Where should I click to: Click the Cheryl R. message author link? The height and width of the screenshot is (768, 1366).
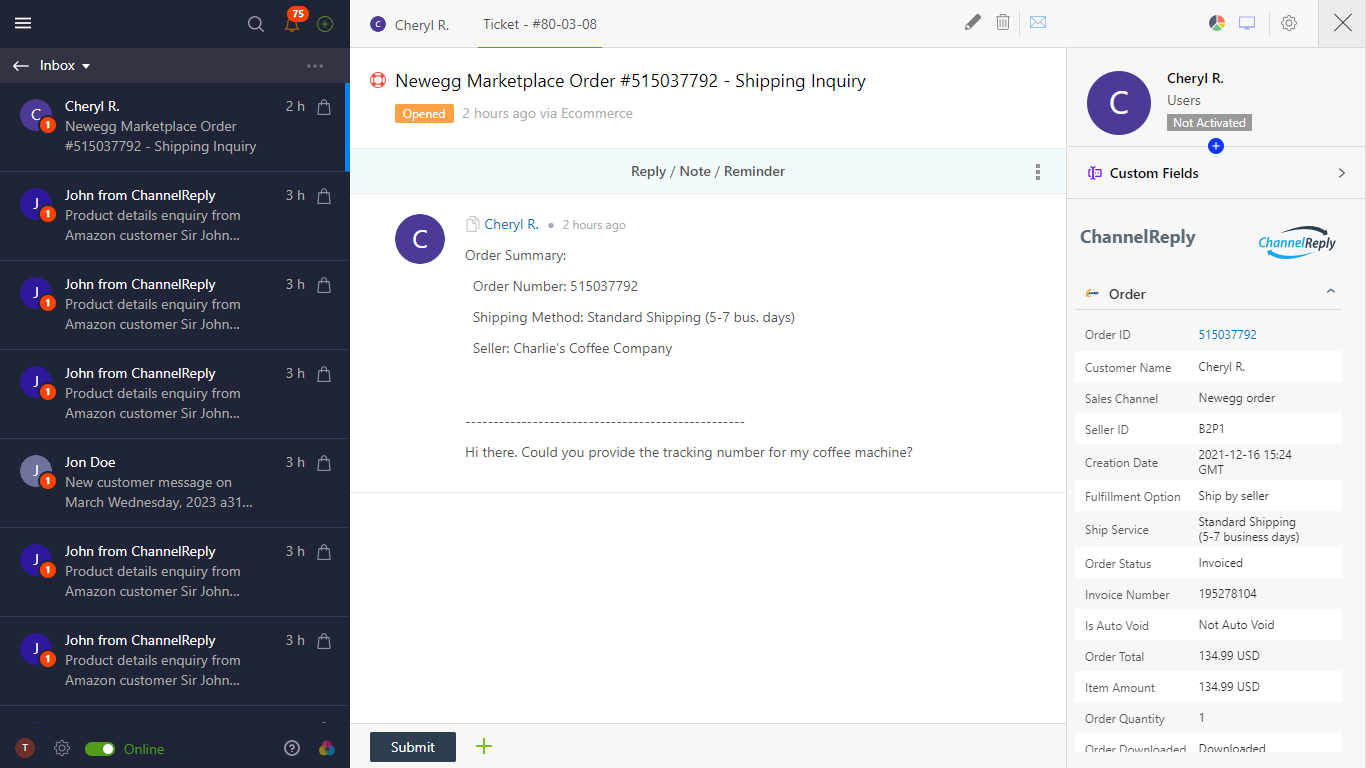(x=512, y=224)
